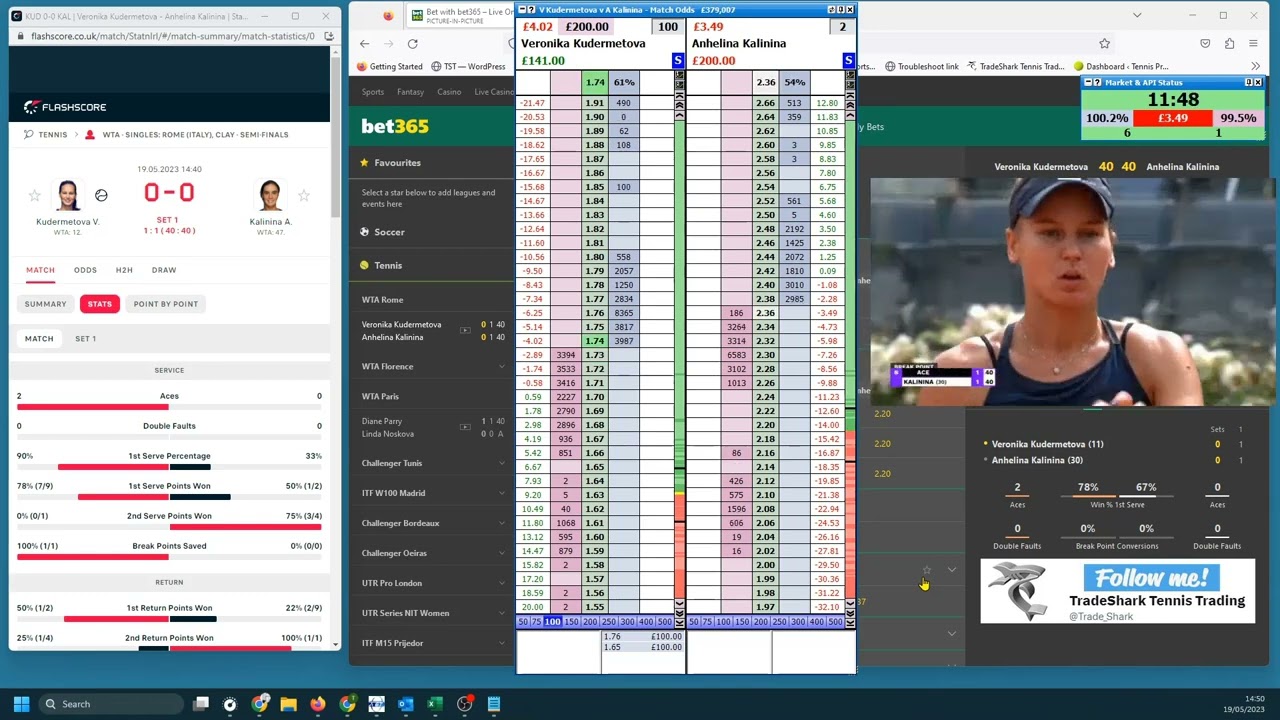Open the Windows Start menu
The image size is (1280, 720).
point(21,704)
